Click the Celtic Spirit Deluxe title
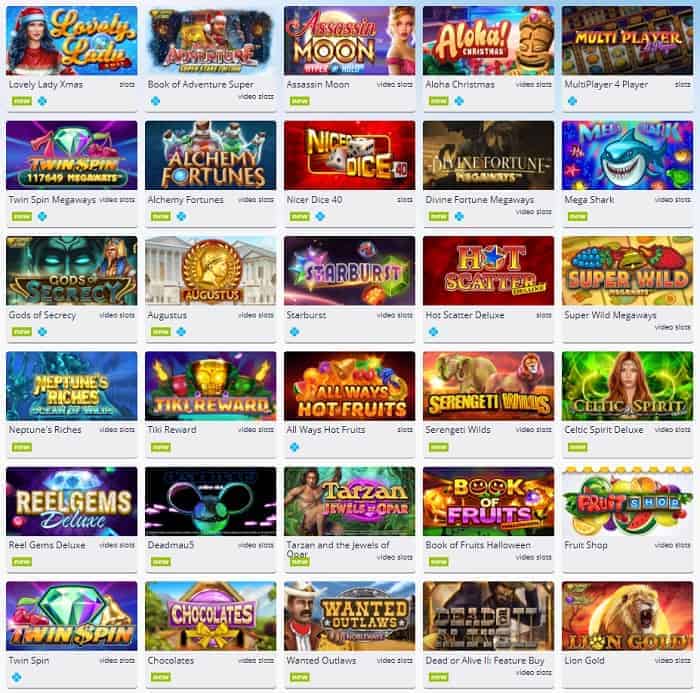Screen dimensions: 700x693 604,430
